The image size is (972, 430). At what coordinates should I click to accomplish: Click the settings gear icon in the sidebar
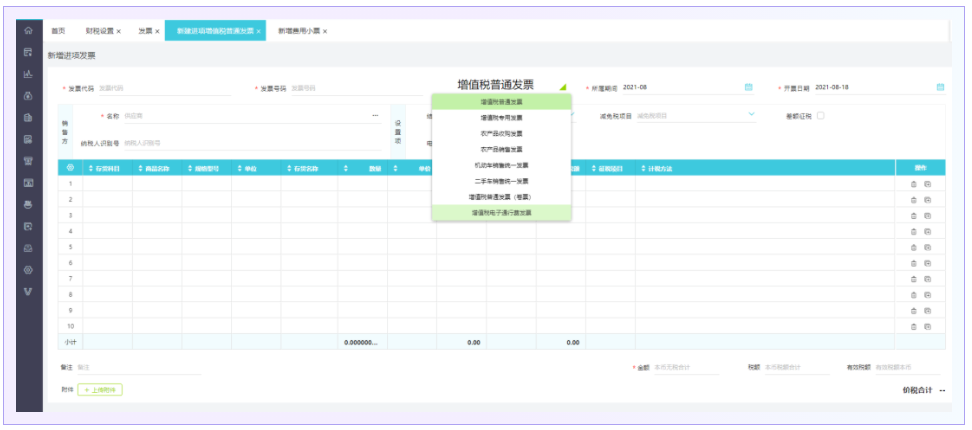pyautogui.click(x=28, y=270)
